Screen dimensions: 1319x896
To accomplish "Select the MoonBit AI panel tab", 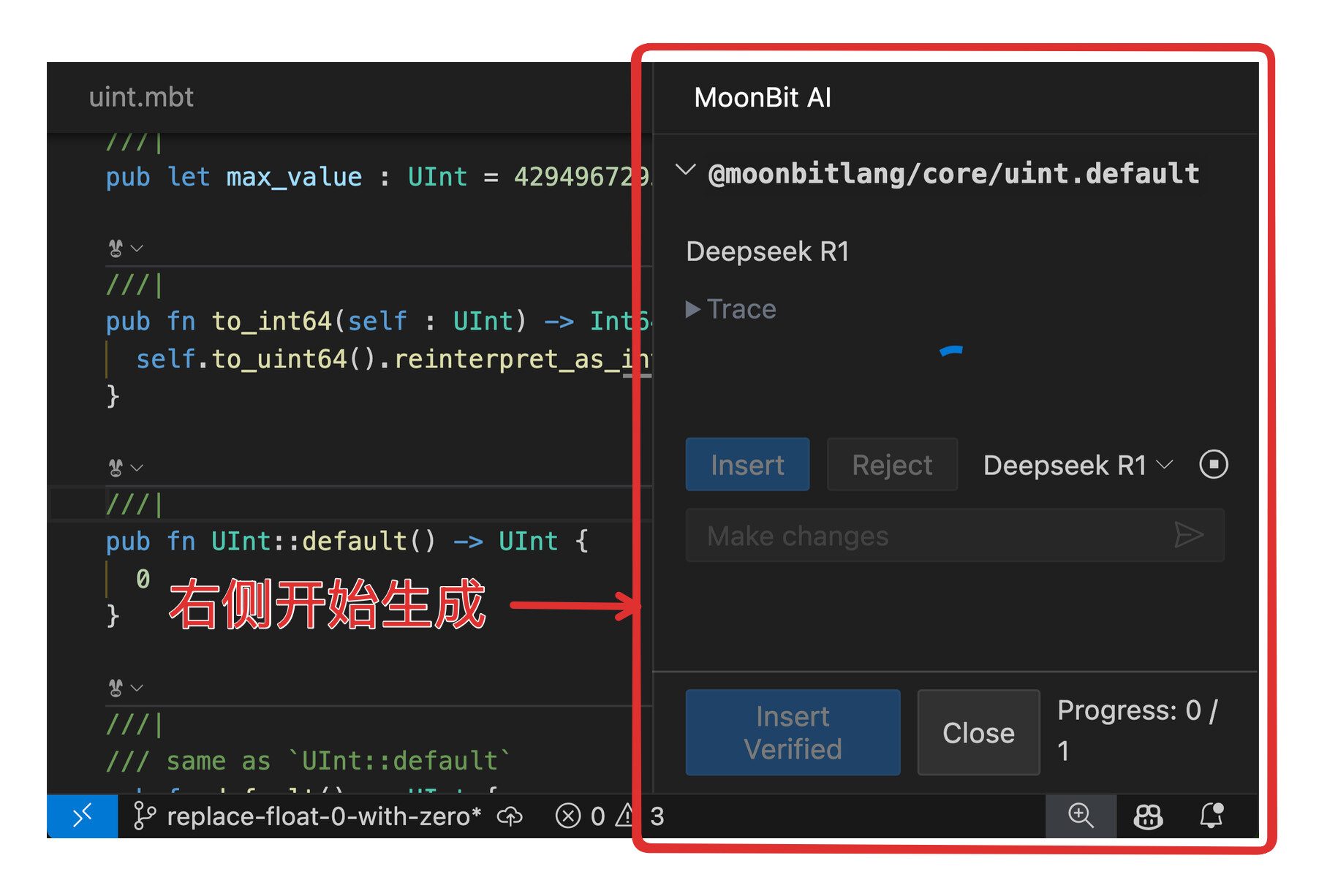I will [763, 97].
